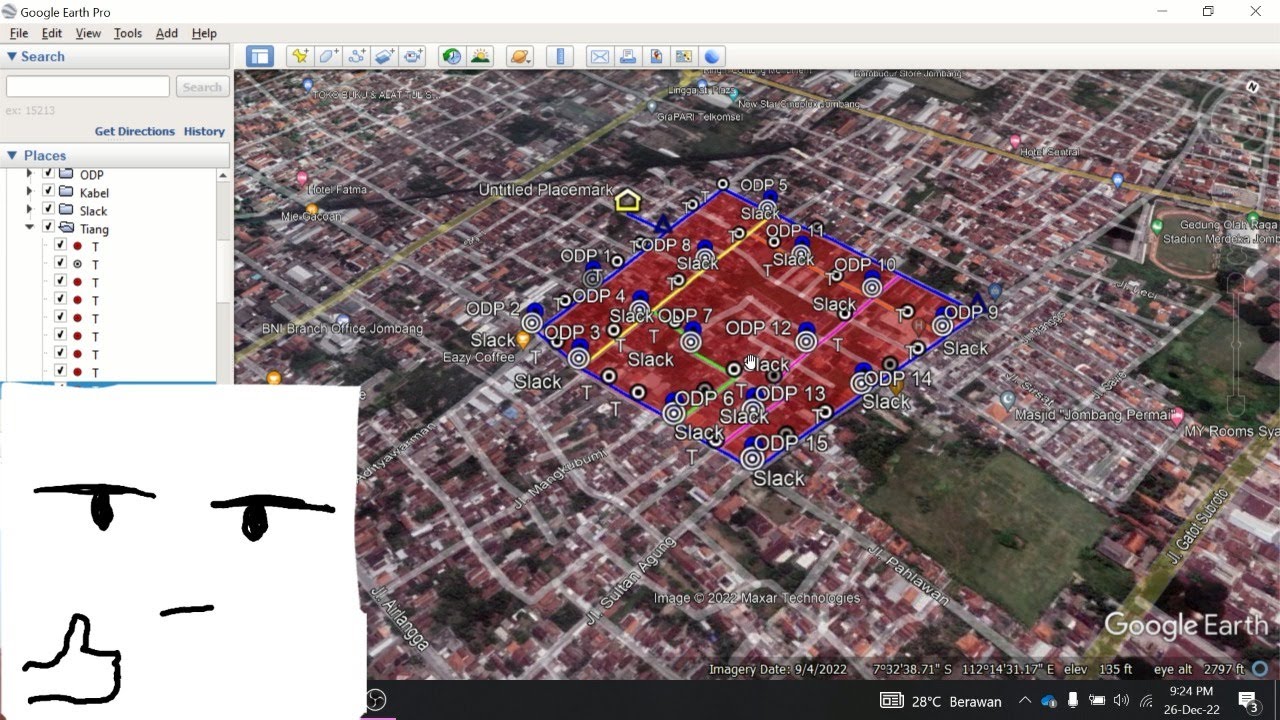The width and height of the screenshot is (1280, 720).
Task: Click the compass North button on the map
Action: pyautogui.click(x=1252, y=87)
